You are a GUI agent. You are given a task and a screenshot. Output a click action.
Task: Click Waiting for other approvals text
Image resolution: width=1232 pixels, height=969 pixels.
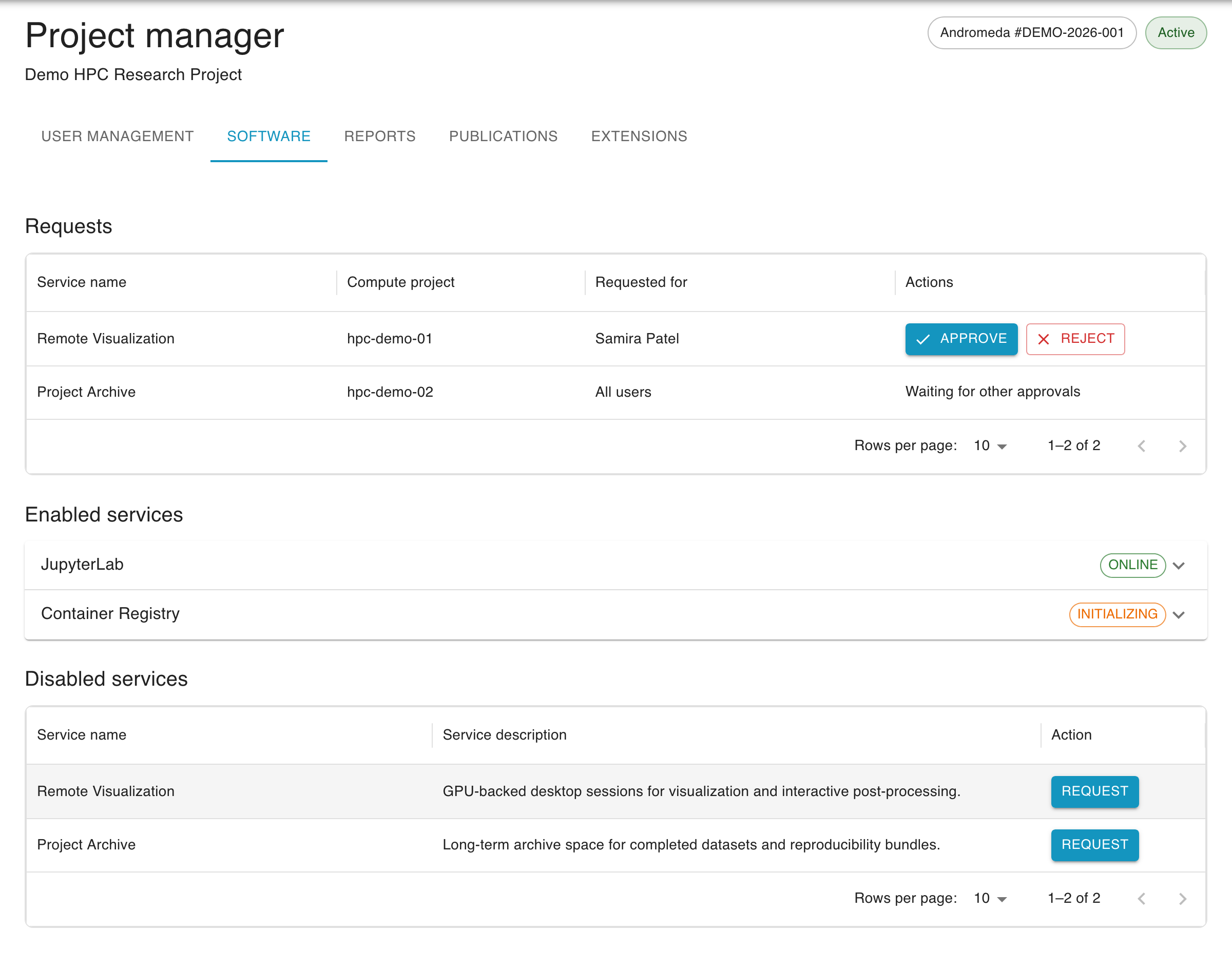(992, 392)
